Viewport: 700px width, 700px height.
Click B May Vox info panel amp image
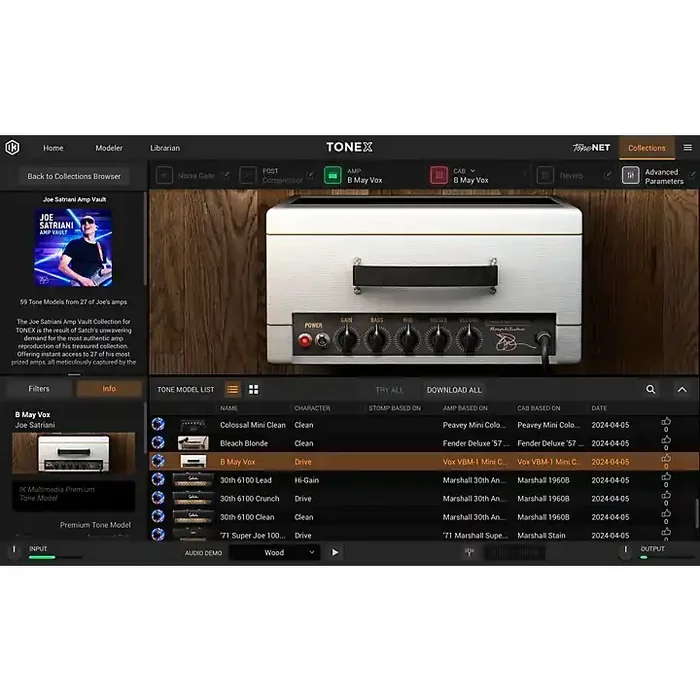coord(74,453)
